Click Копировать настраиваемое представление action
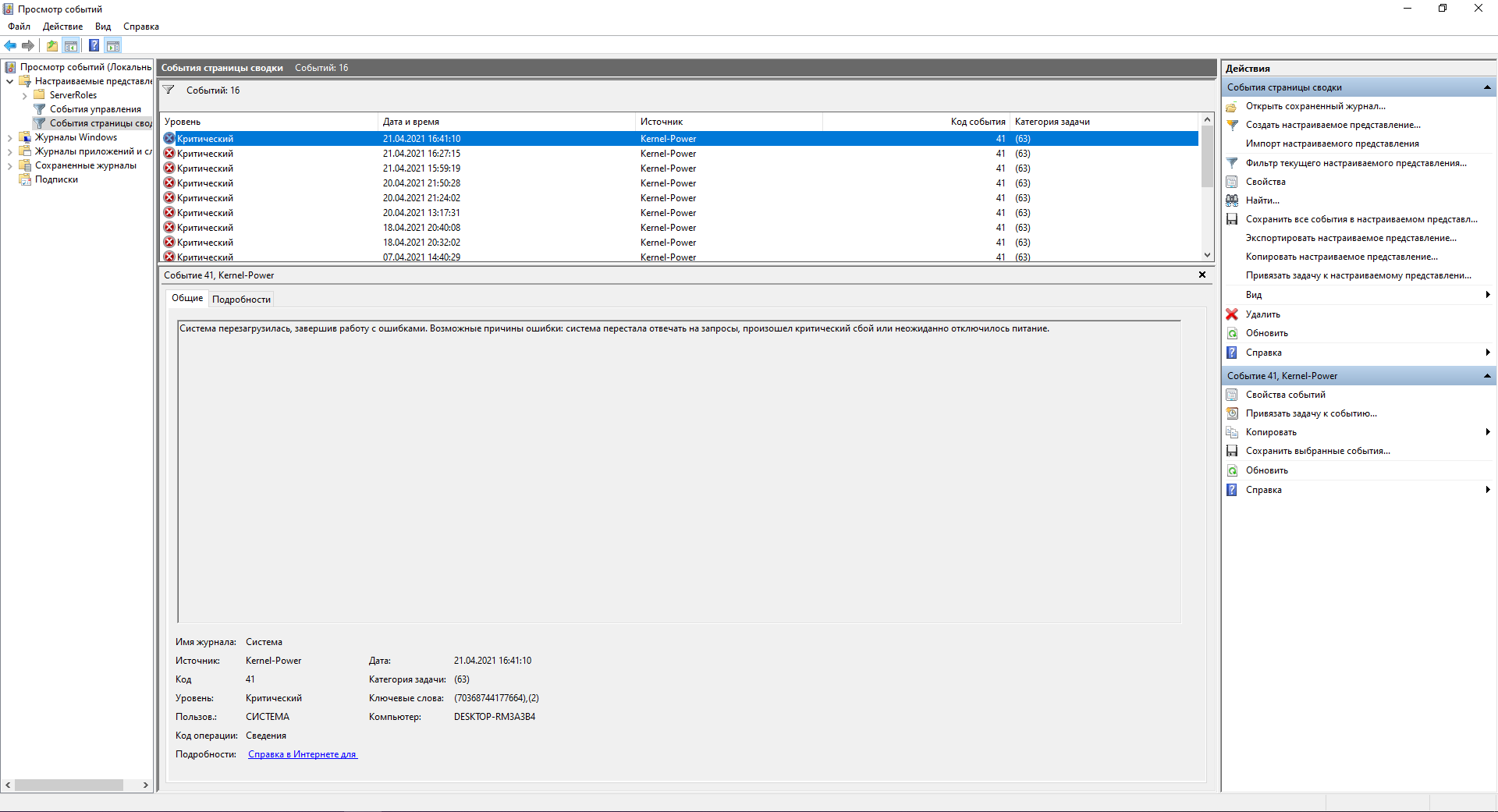This screenshot has height=812, width=1498. point(1342,257)
